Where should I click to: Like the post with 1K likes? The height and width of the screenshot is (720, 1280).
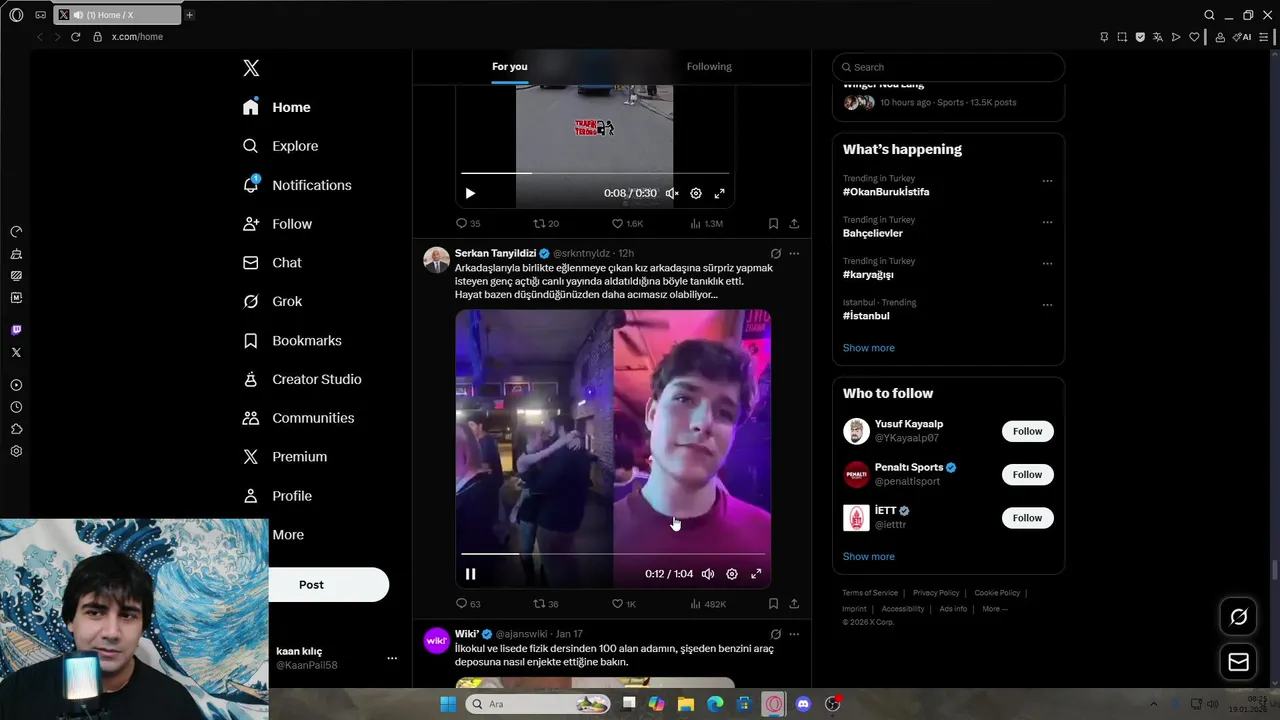tap(624, 604)
